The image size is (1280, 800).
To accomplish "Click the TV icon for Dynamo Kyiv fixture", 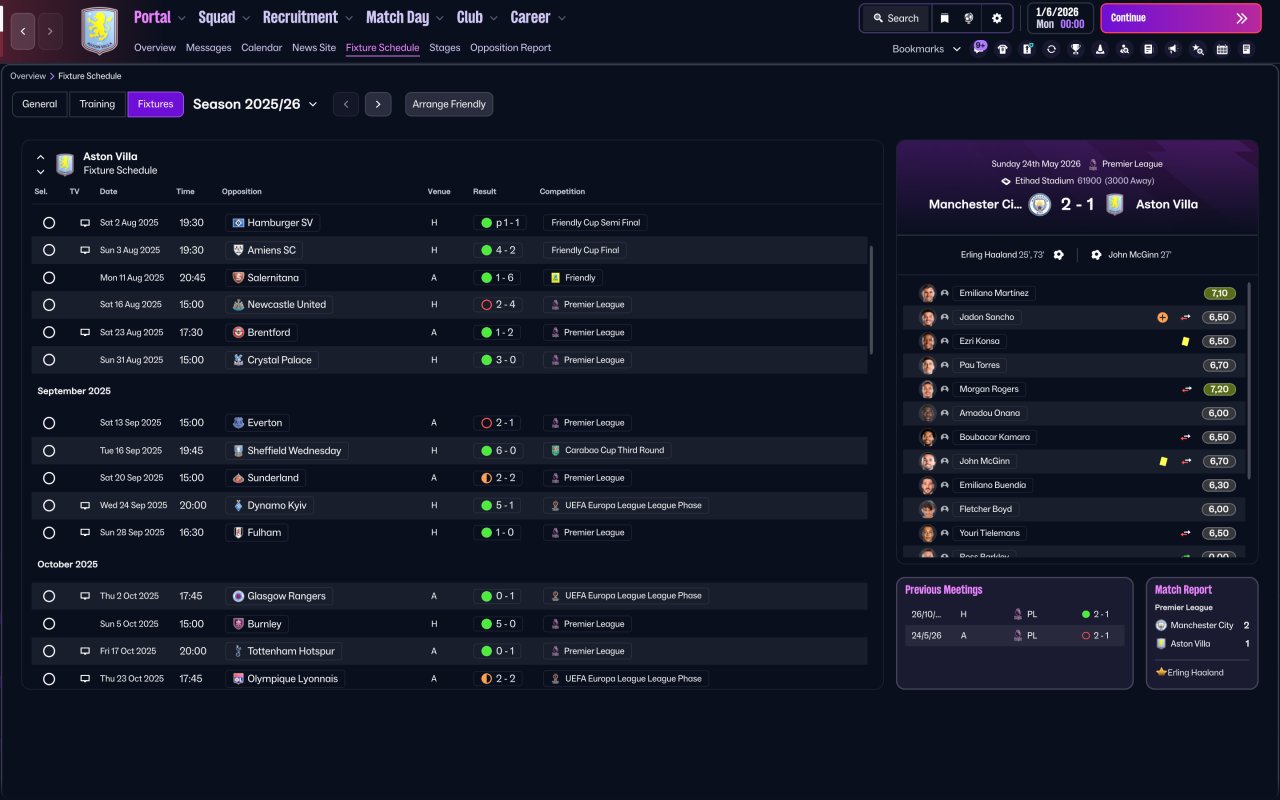I will [85, 506].
